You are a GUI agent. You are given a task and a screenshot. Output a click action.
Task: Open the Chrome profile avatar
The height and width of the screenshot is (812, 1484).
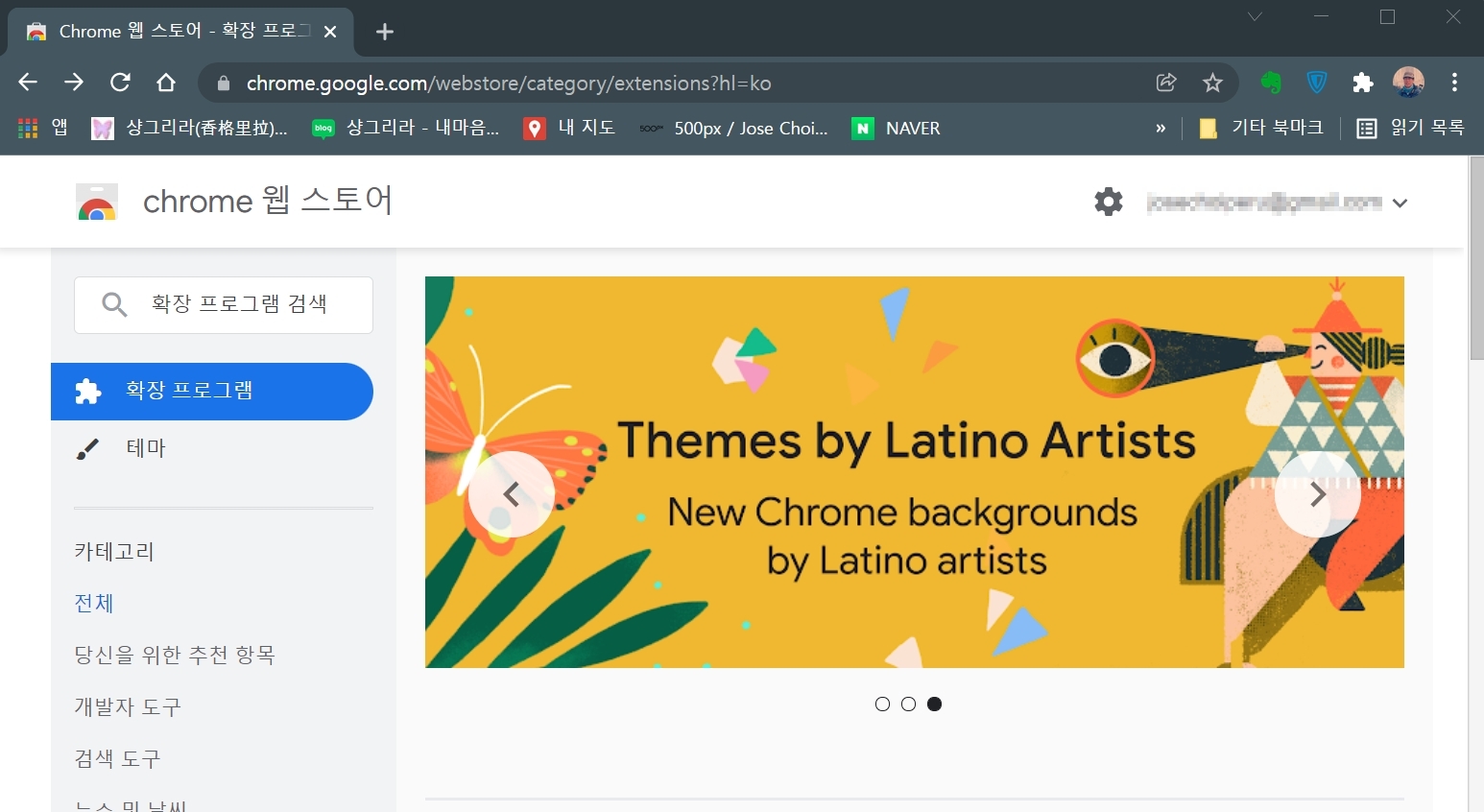(x=1408, y=83)
